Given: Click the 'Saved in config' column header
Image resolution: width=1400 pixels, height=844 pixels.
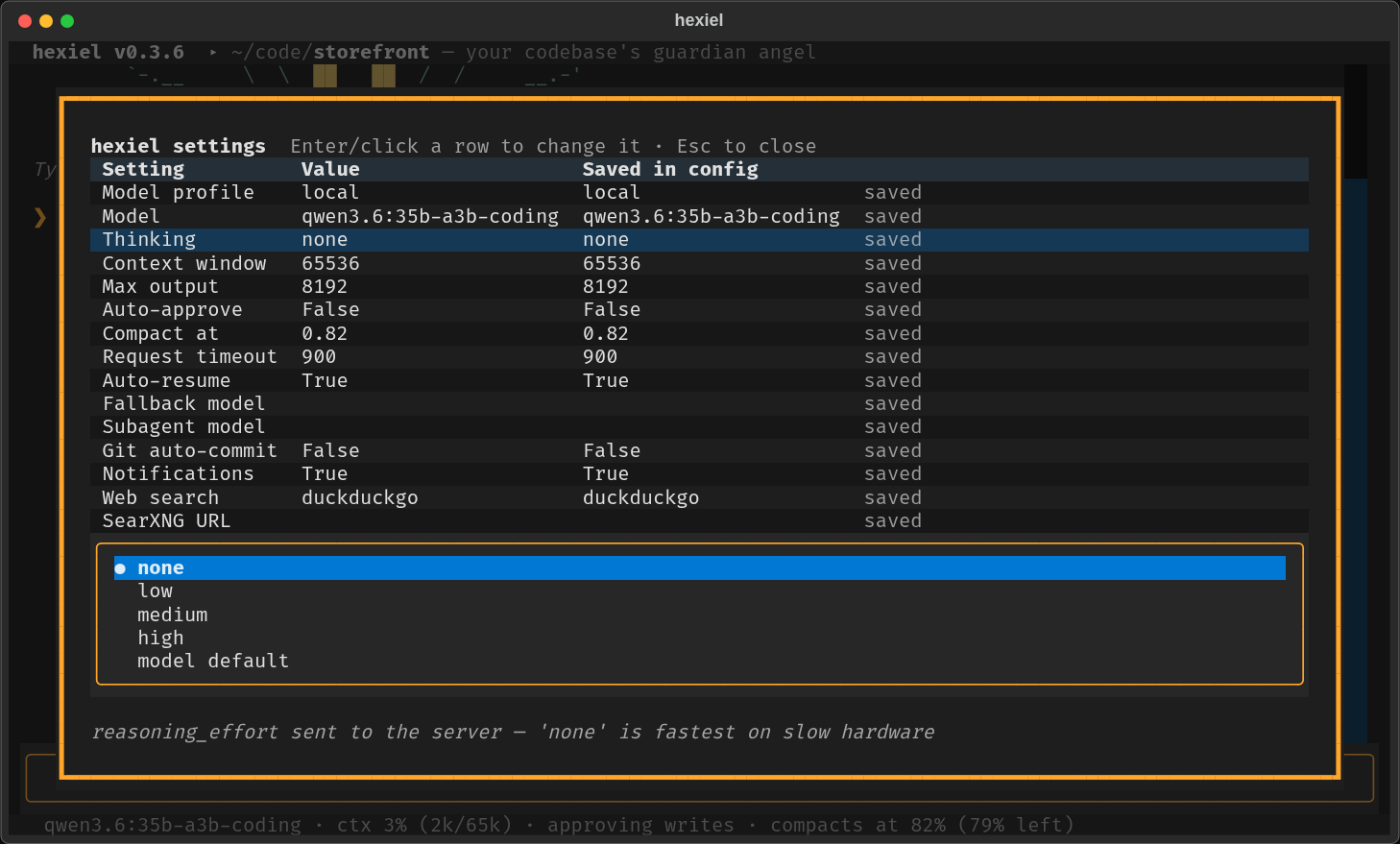Looking at the screenshot, I should (670, 169).
